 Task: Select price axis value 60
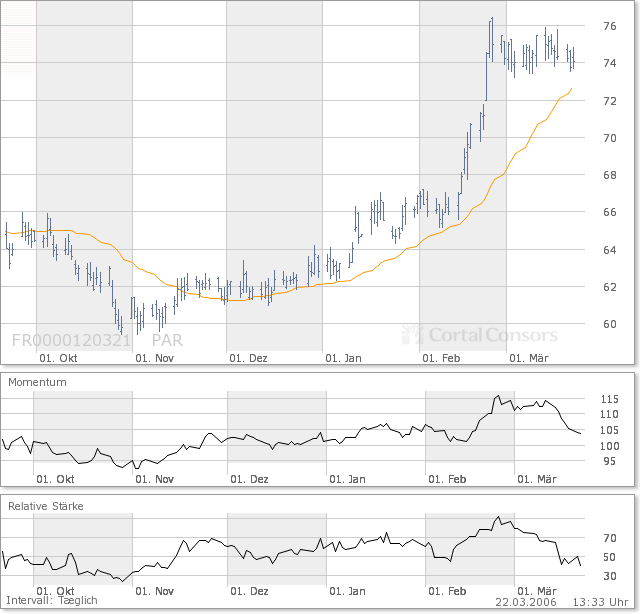coord(610,324)
